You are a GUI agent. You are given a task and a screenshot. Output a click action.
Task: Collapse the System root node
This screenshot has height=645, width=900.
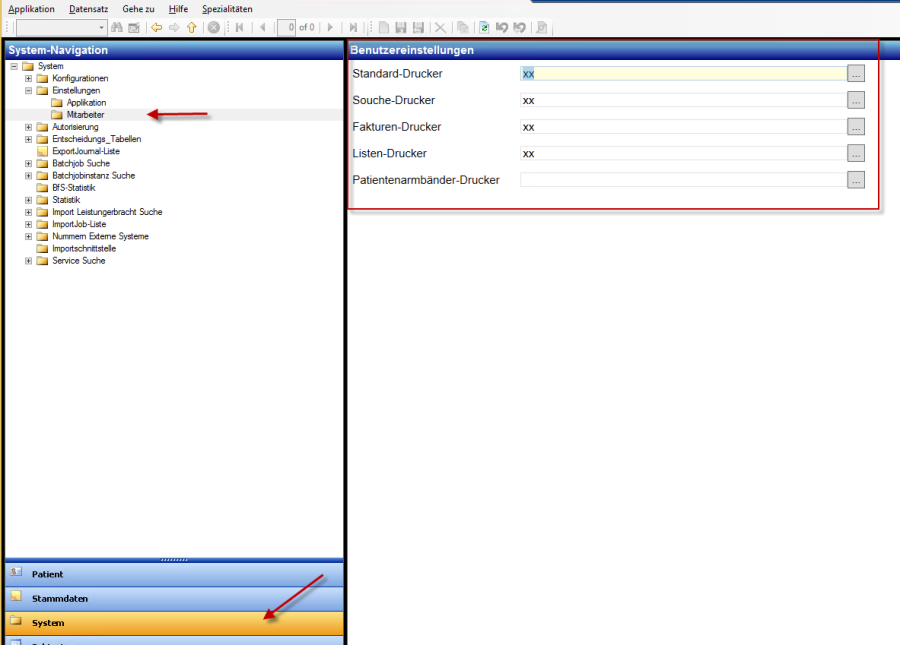(14, 66)
